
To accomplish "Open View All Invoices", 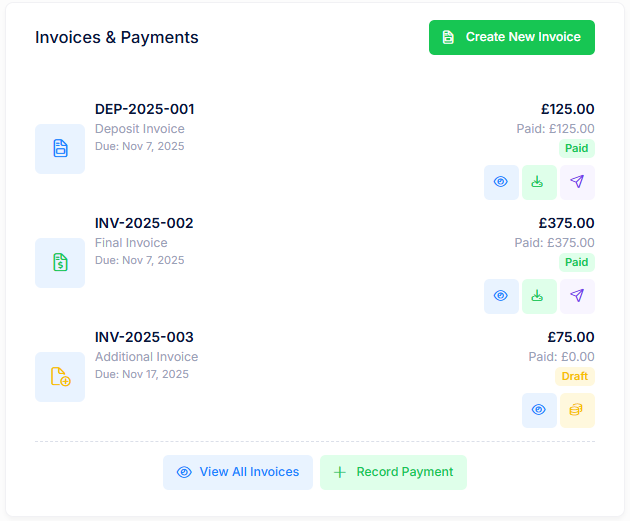I will [x=238, y=472].
